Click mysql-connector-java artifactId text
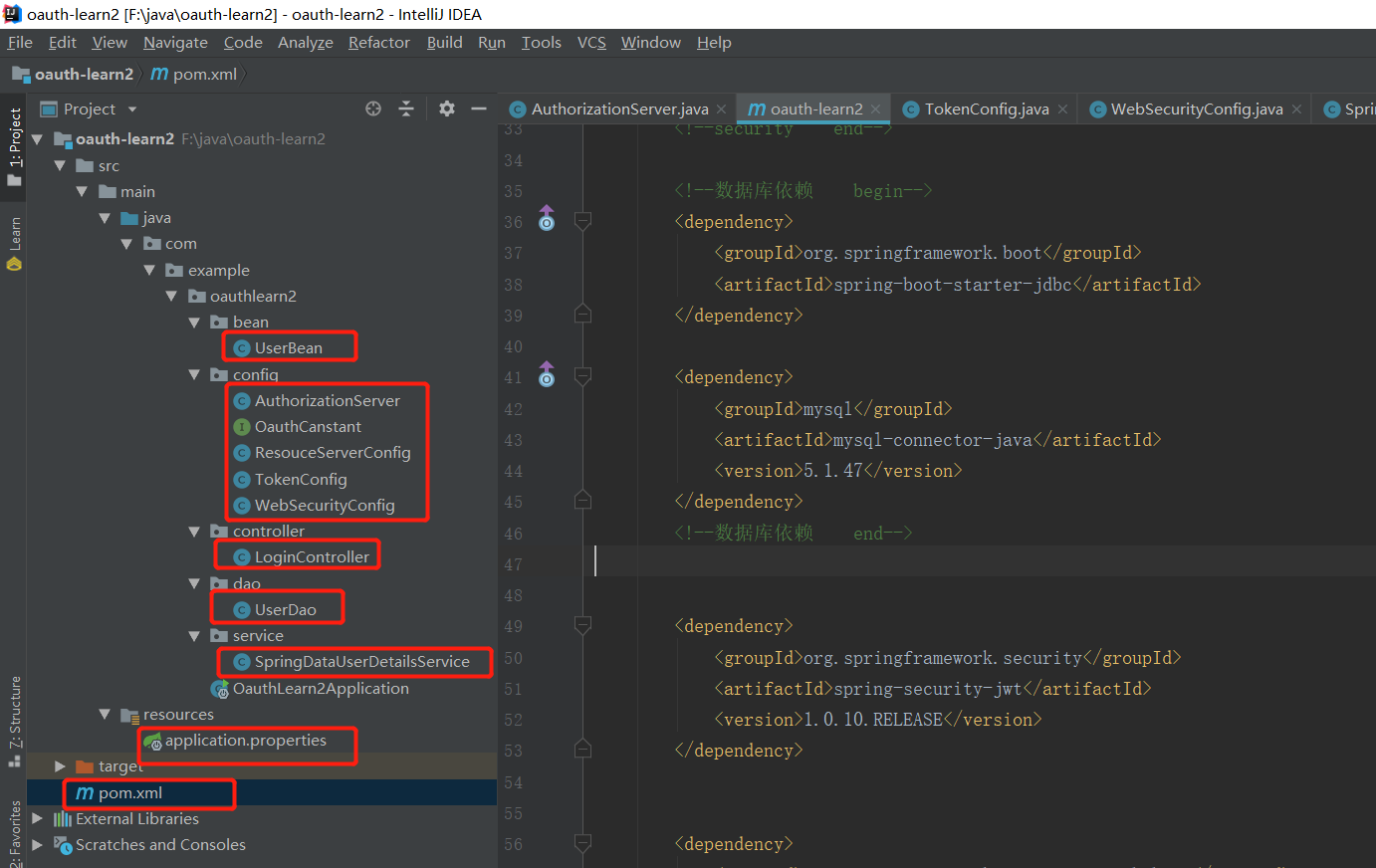This screenshot has width=1376, height=868. (x=932, y=439)
